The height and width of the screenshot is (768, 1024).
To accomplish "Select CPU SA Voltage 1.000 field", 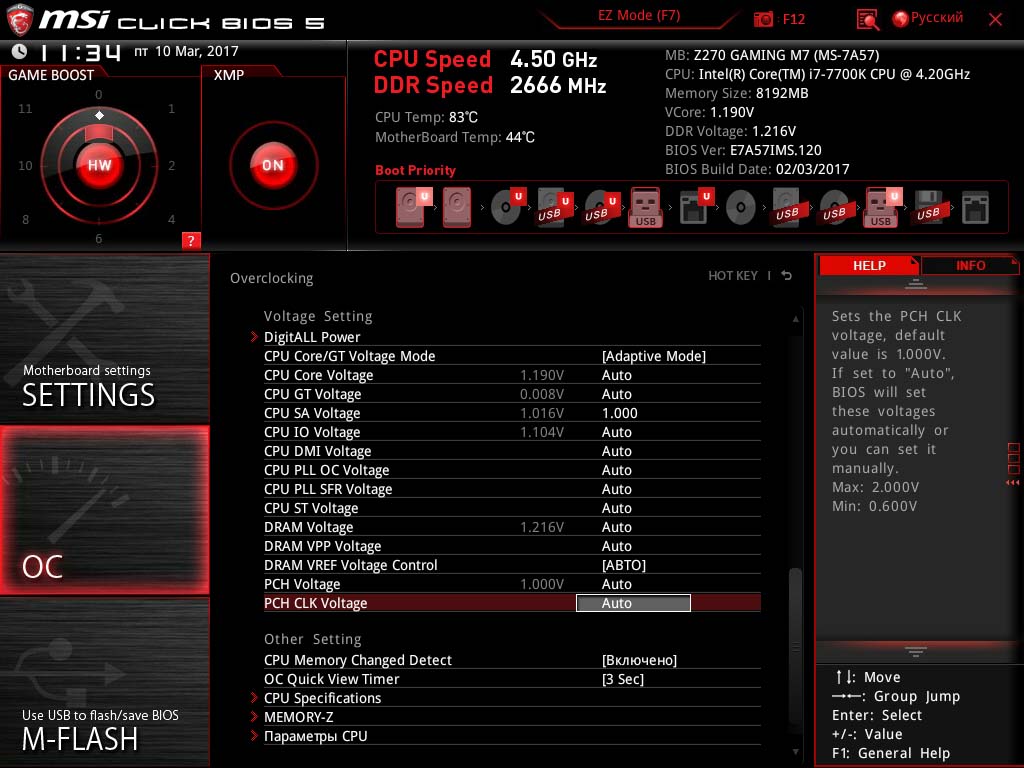I will [619, 413].
